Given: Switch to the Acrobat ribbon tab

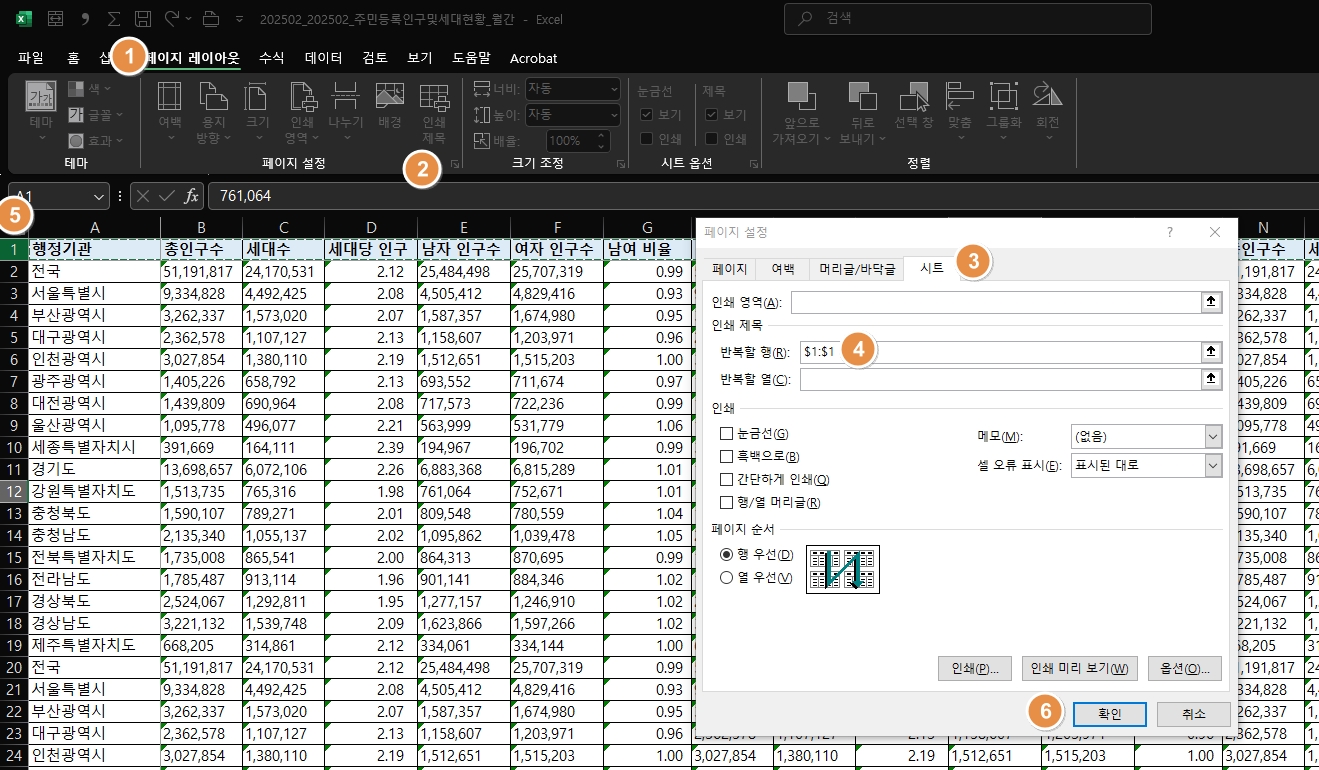Looking at the screenshot, I should (x=533, y=58).
